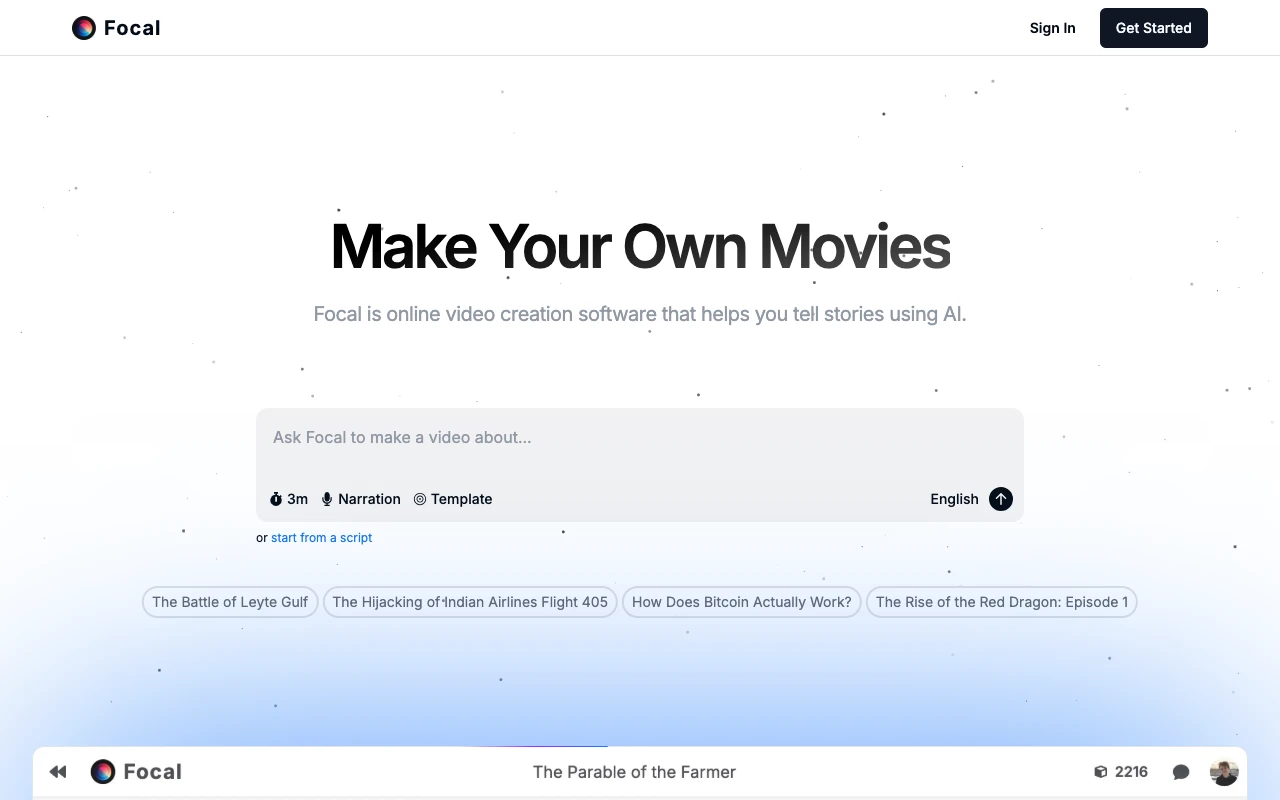The height and width of the screenshot is (800, 1280).
Task: Open the English language dropdown
Action: tap(954, 499)
